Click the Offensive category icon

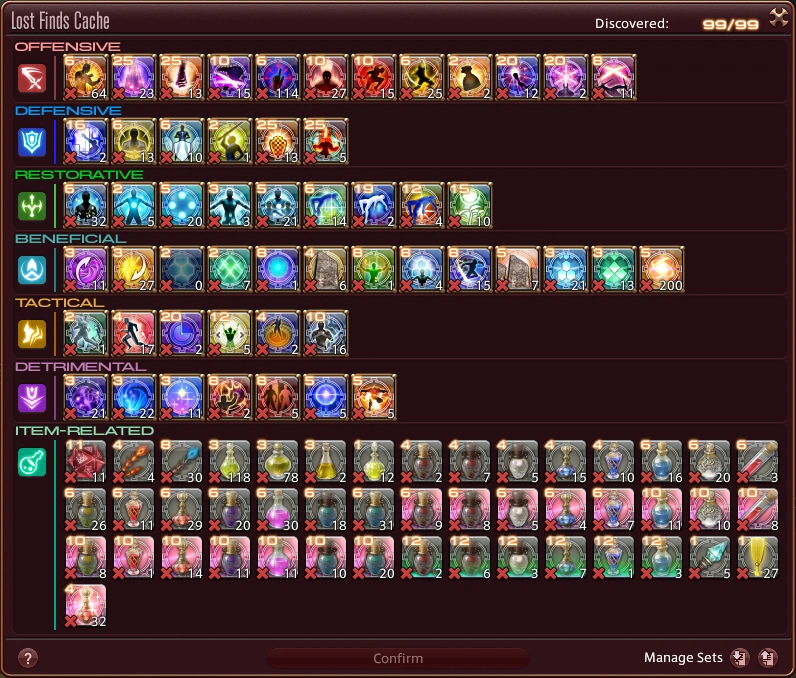click(32, 78)
